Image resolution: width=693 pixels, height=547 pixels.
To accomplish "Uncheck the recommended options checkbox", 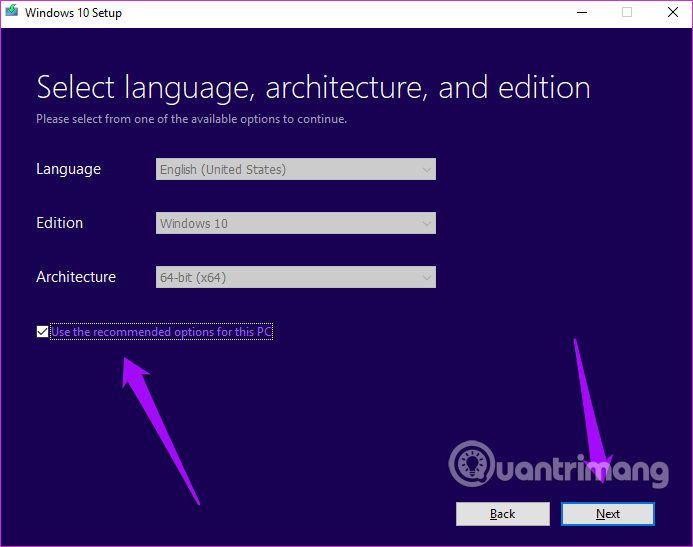I will tap(42, 331).
